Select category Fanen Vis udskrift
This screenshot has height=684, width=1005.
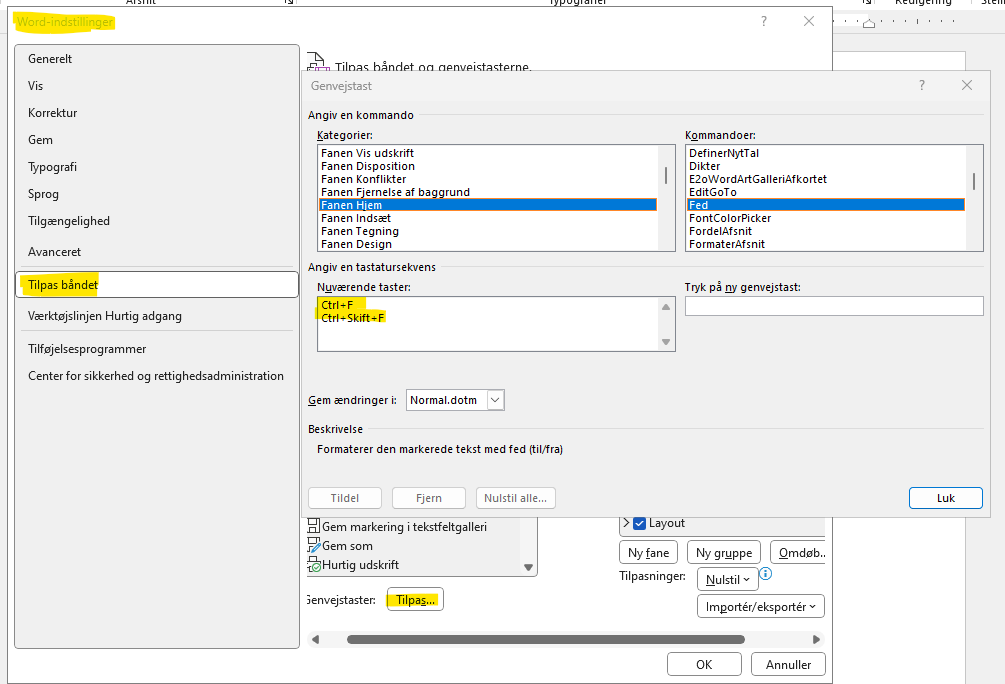tap(488, 153)
